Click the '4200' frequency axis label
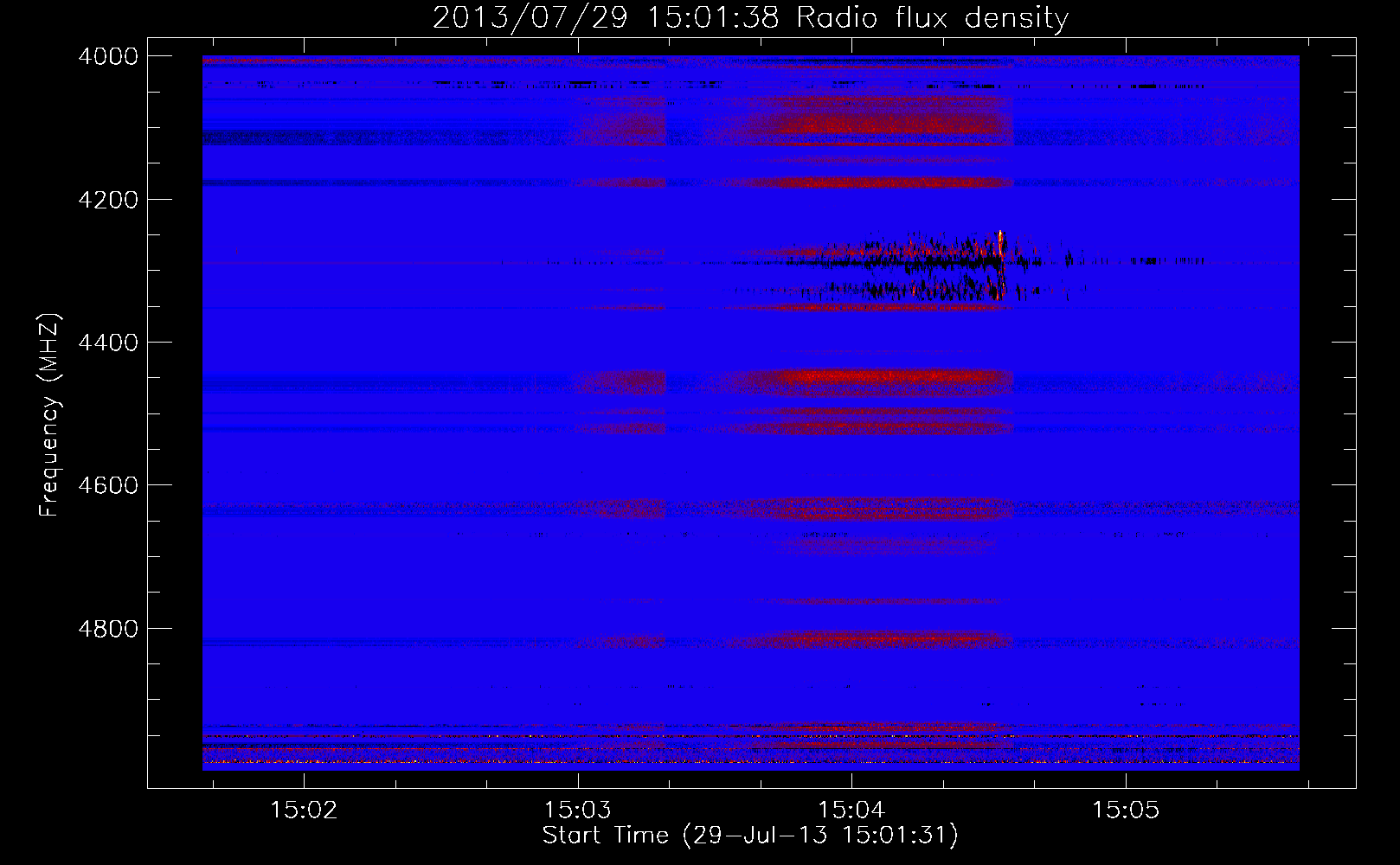Screen dimensions: 1400x865 pos(108,200)
